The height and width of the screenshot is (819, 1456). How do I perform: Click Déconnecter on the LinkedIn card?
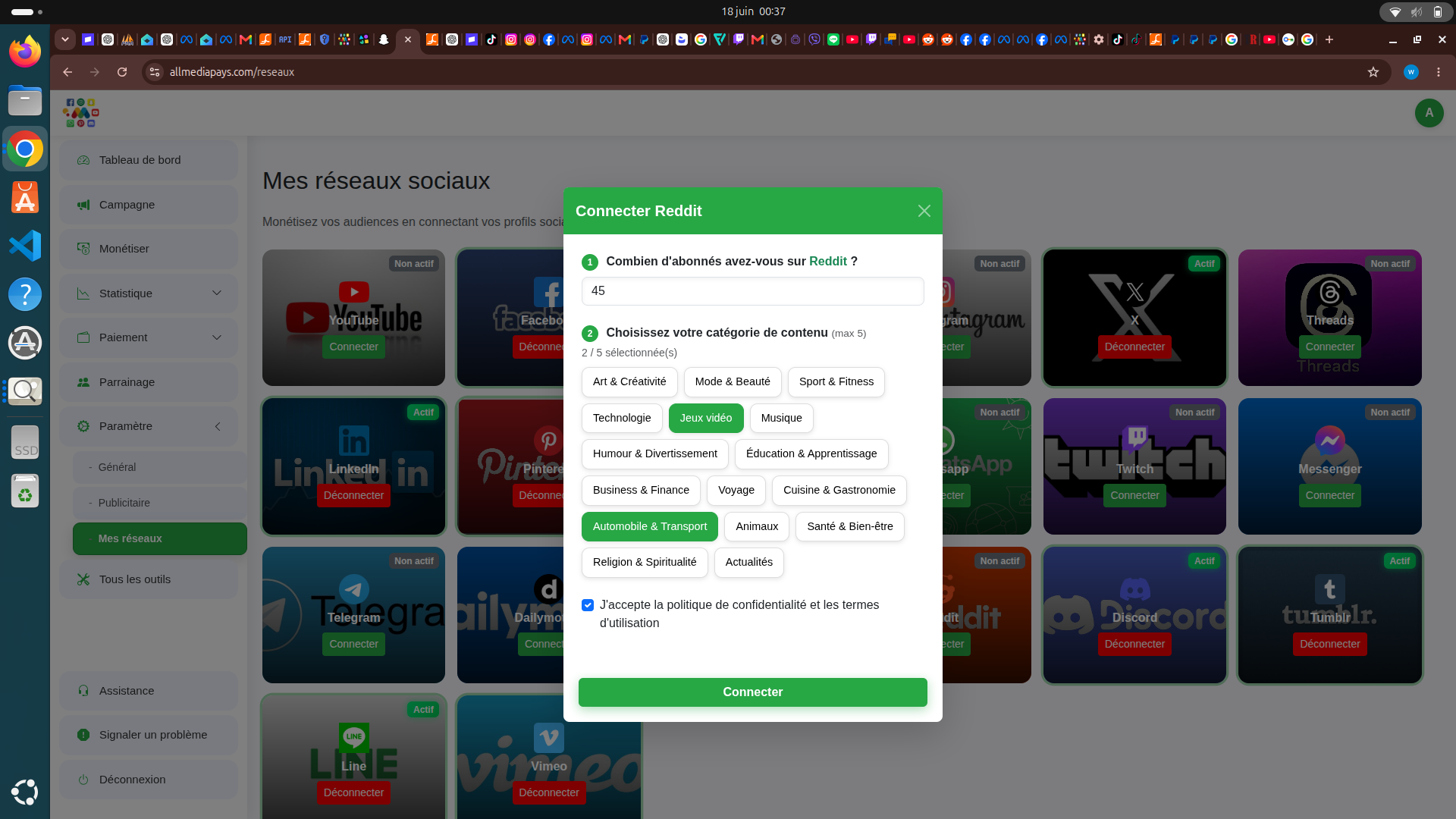click(353, 495)
